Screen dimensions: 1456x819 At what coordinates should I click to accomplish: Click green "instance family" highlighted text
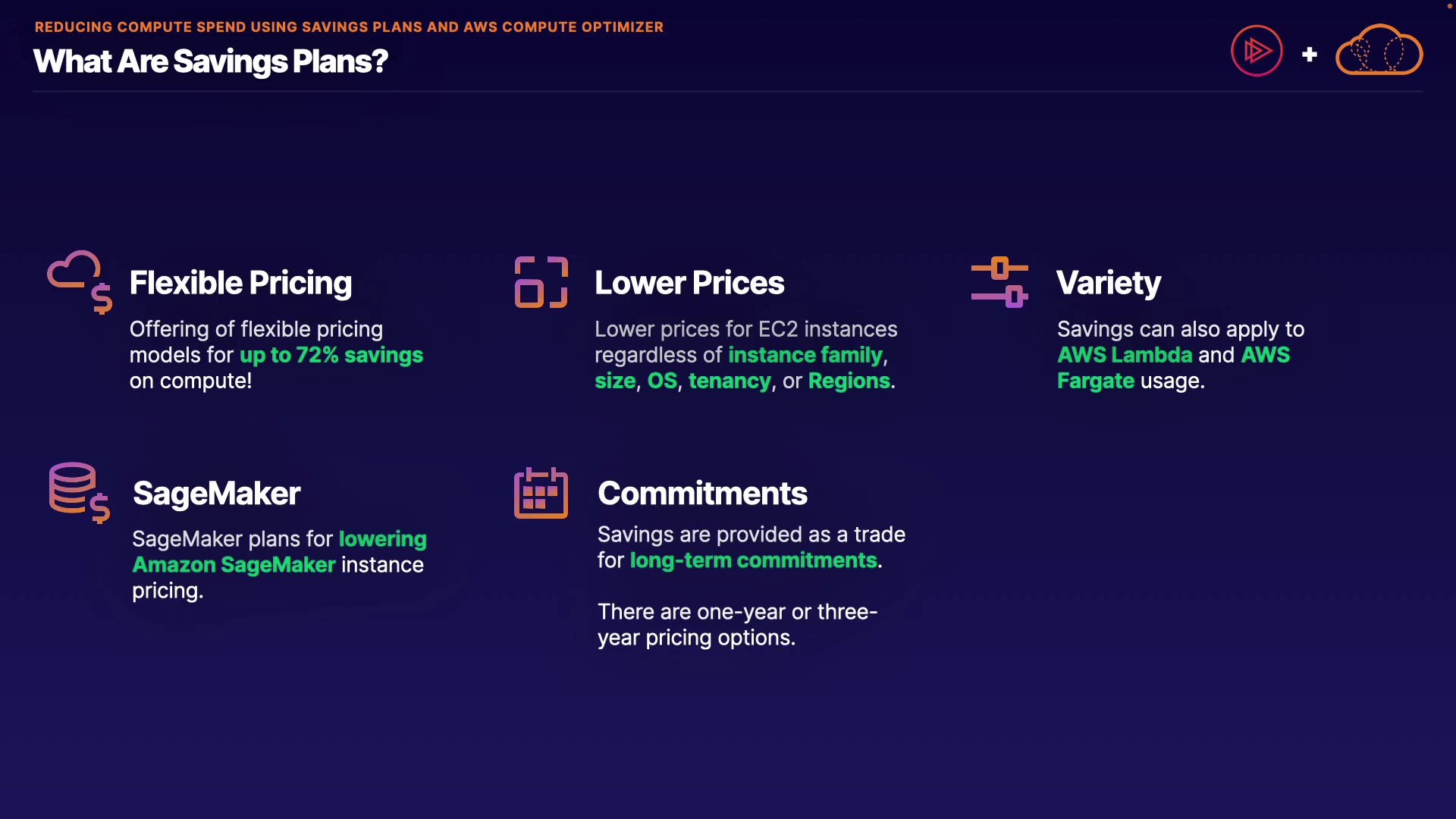coord(805,355)
